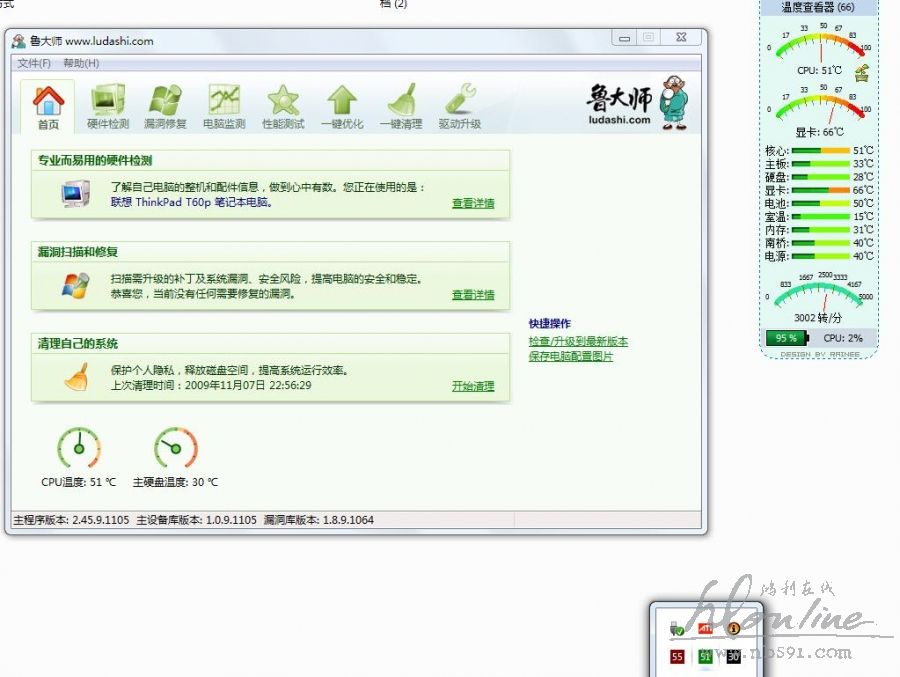Viewport: 900px width, 677px height.
Task: Open 漏洞修复 vulnerability repair
Action: [x=165, y=107]
